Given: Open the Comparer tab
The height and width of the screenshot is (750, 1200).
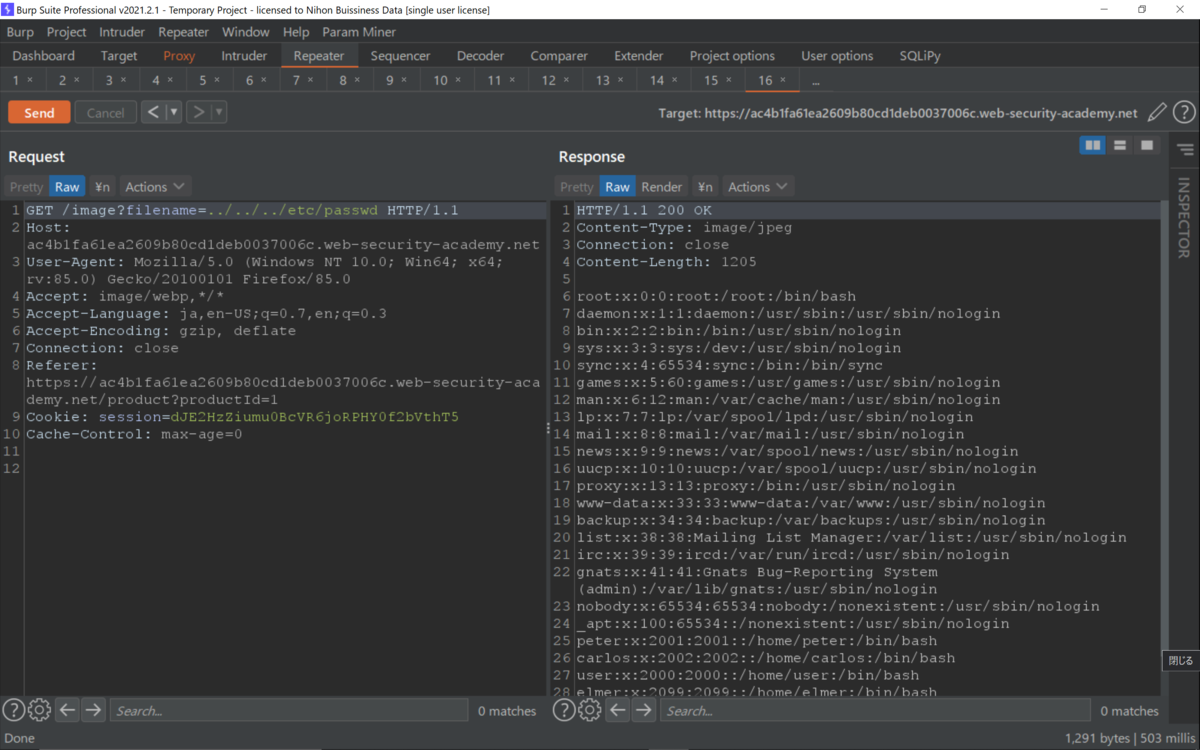Looking at the screenshot, I should (559, 56).
